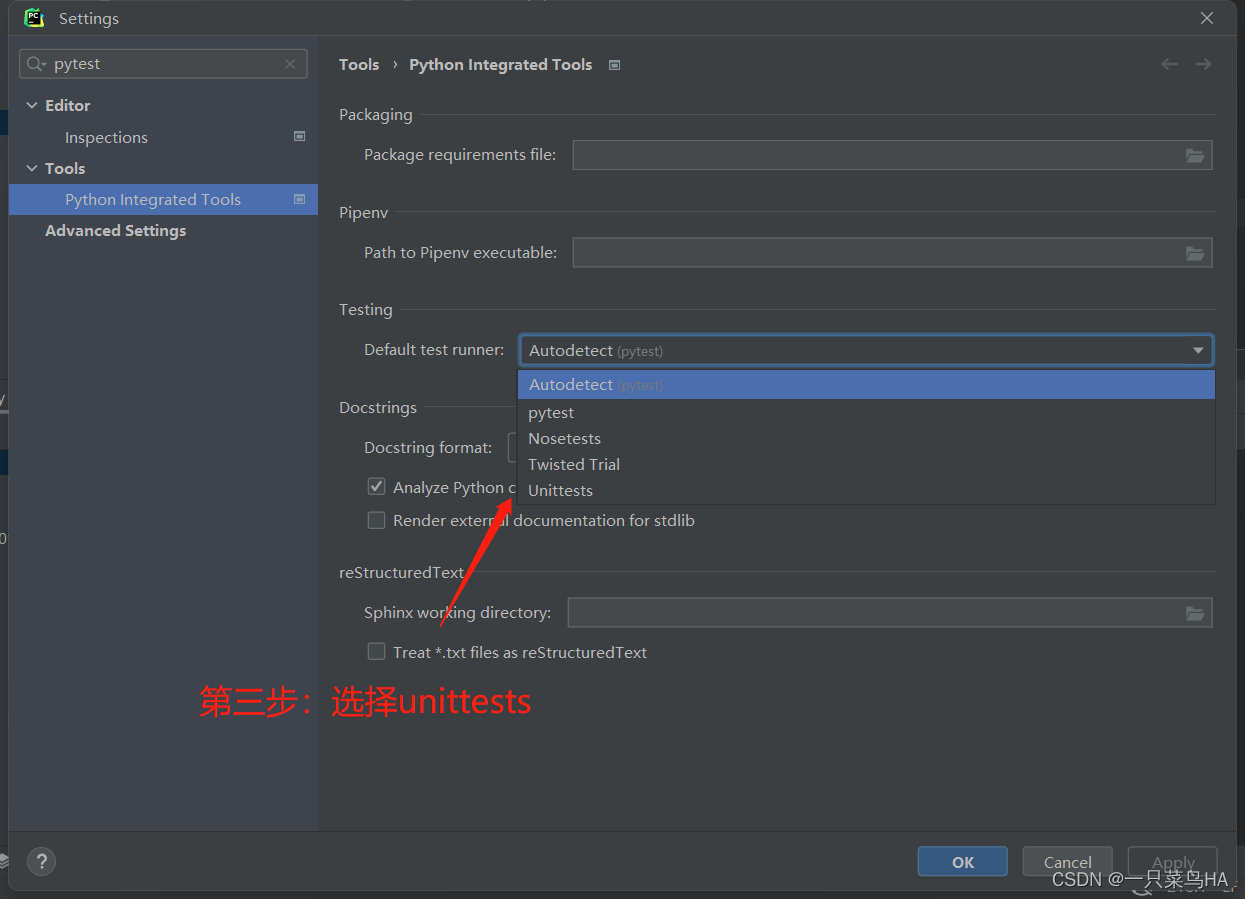The height and width of the screenshot is (899, 1245).
Task: Open the Inspections settings page
Action: point(106,137)
